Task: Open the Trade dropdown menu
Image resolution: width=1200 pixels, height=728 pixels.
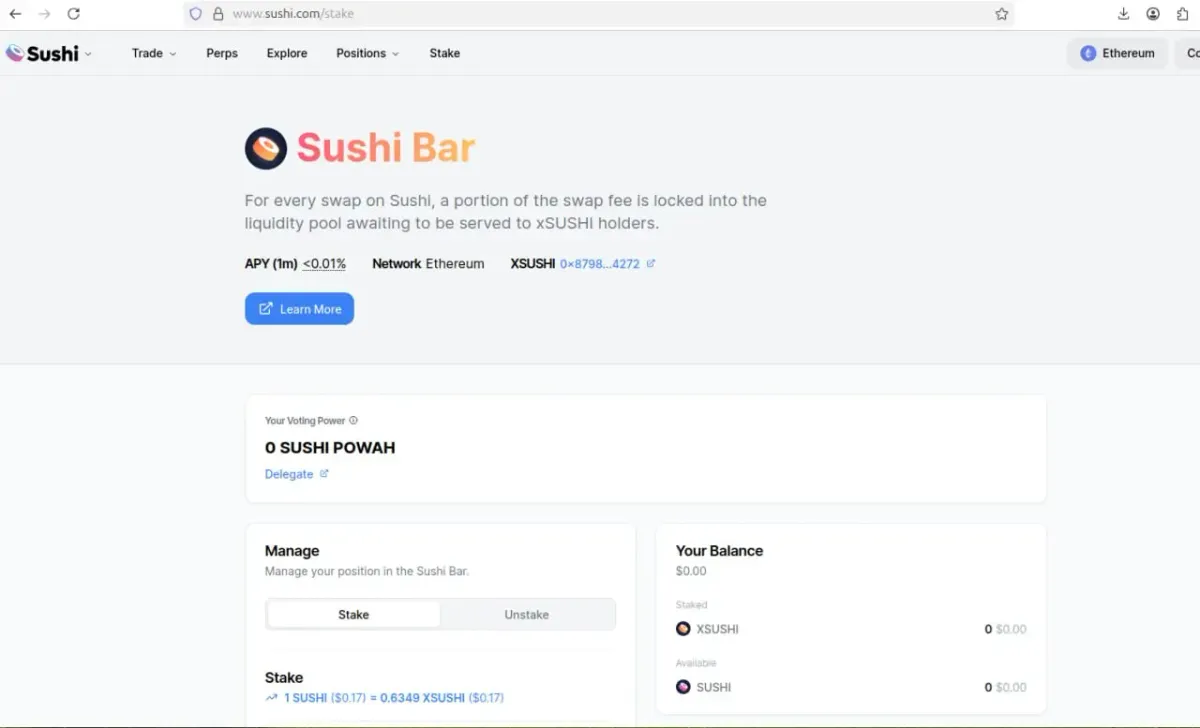Action: 154,53
